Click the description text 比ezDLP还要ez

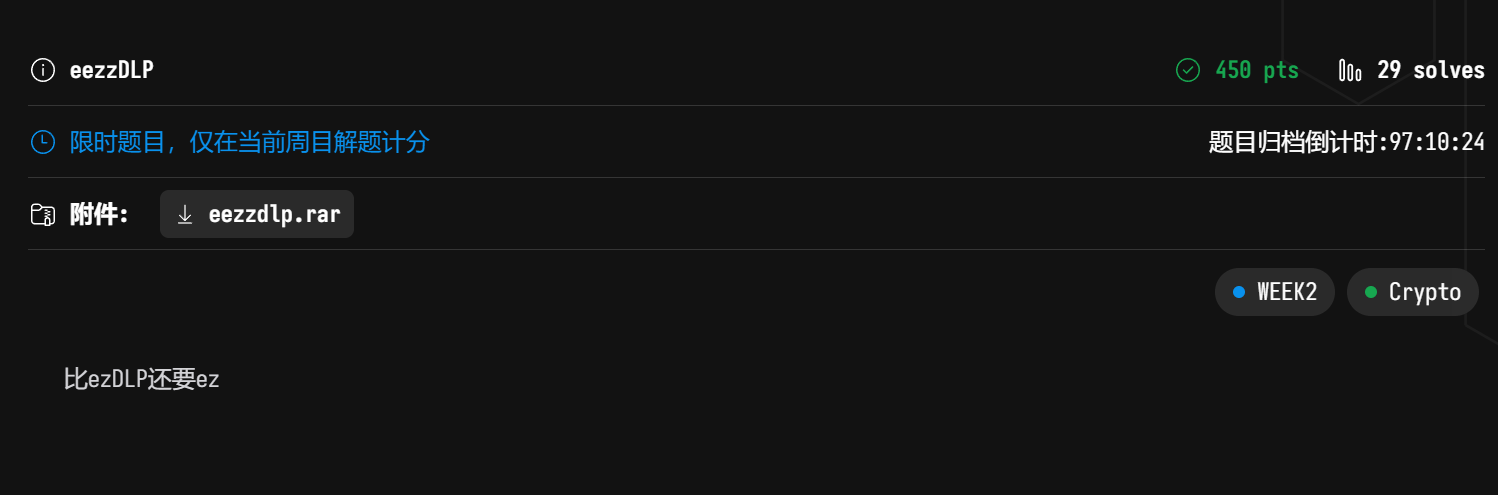pyautogui.click(x=141, y=380)
